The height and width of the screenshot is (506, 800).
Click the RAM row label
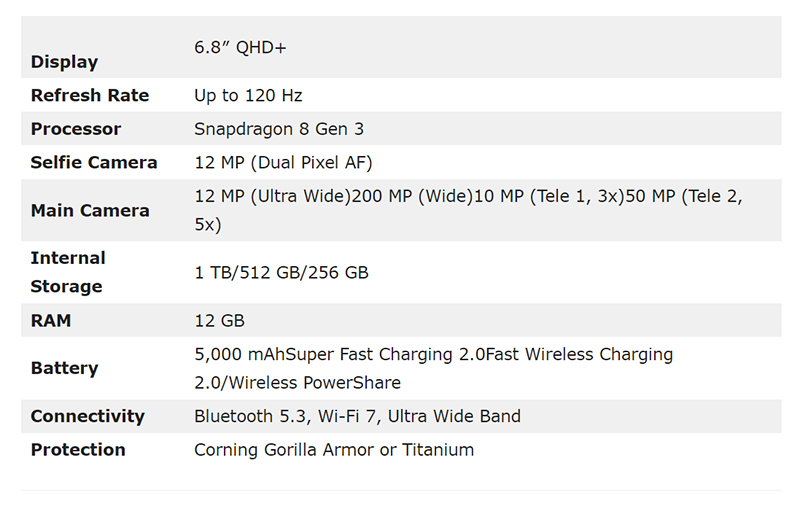pyautogui.click(x=51, y=321)
